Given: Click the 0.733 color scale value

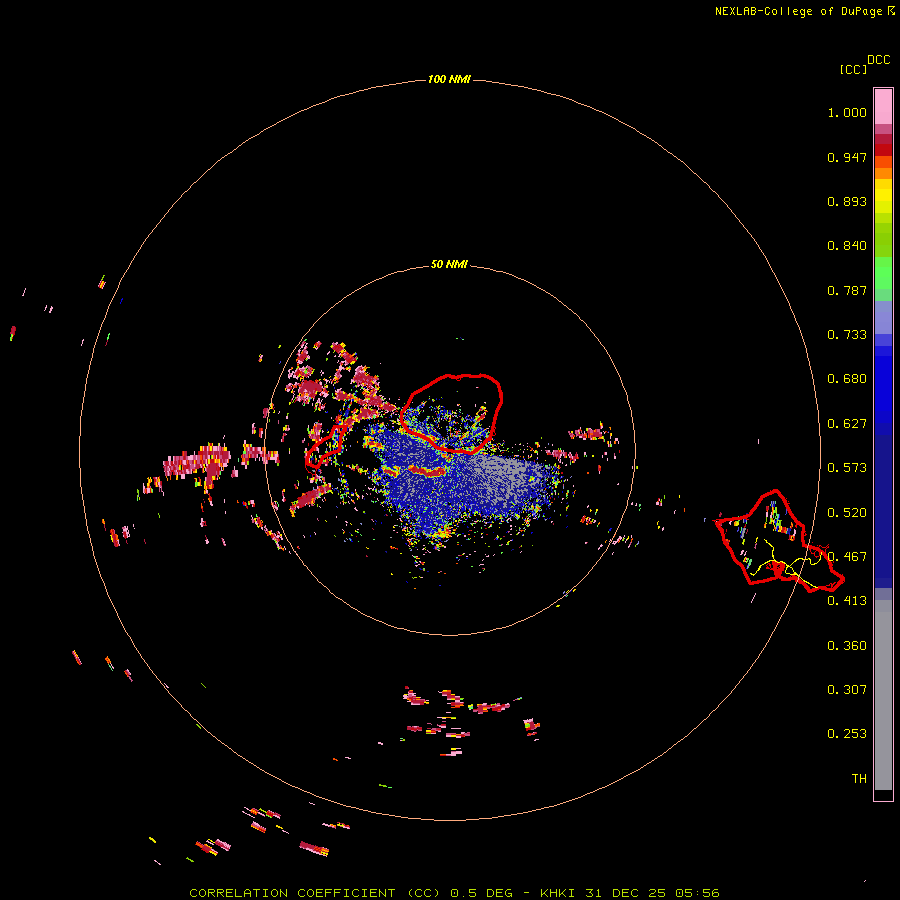Looking at the screenshot, I should click(847, 335).
